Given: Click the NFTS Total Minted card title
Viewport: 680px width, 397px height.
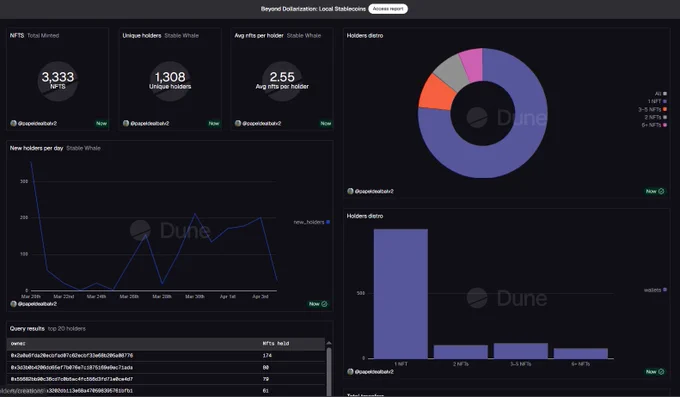Looking at the screenshot, I should [34, 36].
